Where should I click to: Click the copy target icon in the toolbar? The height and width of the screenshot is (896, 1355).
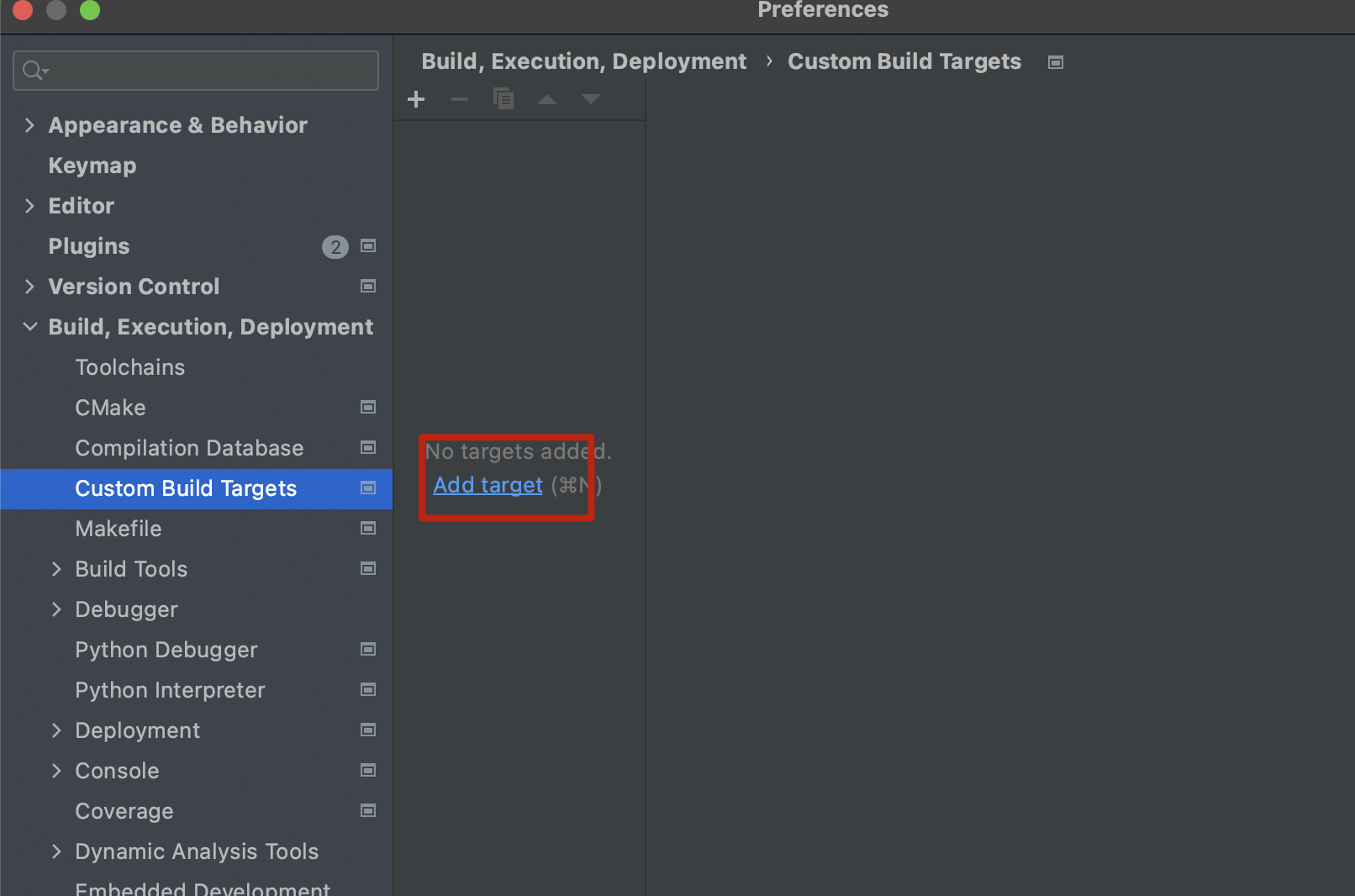pos(504,99)
